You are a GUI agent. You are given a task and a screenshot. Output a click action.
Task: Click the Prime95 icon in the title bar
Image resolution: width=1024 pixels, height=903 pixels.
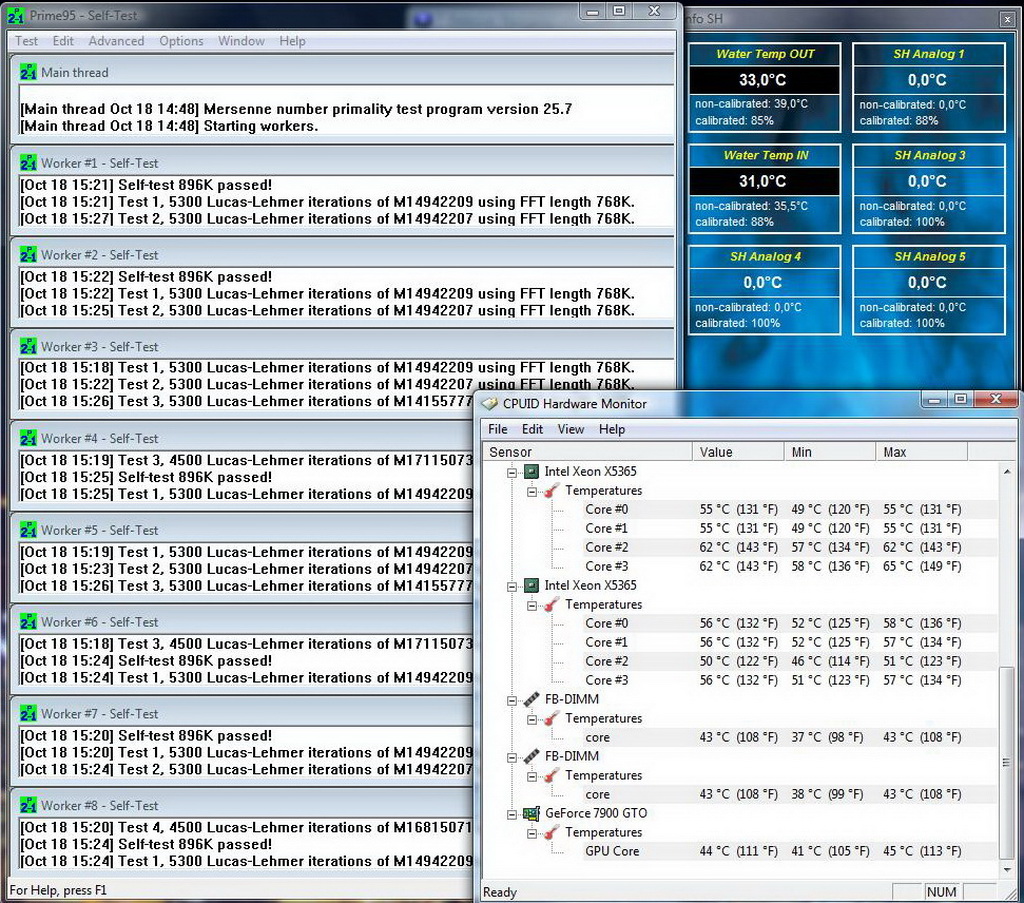[x=17, y=15]
